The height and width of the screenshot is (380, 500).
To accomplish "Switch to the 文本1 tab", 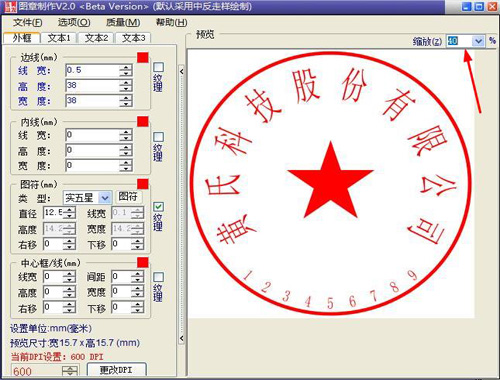I will (x=59, y=38).
